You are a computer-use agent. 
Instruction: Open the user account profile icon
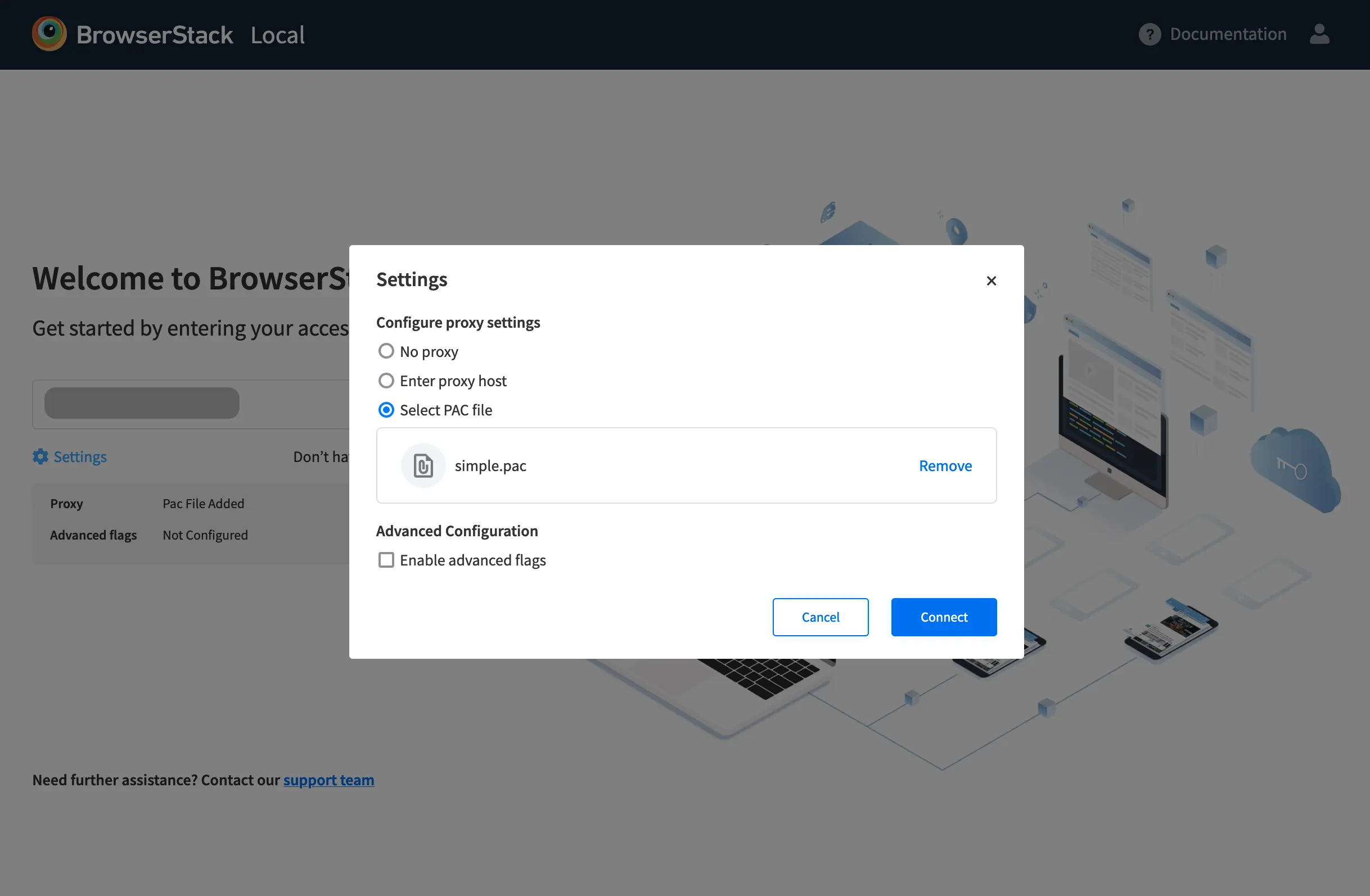click(x=1319, y=34)
